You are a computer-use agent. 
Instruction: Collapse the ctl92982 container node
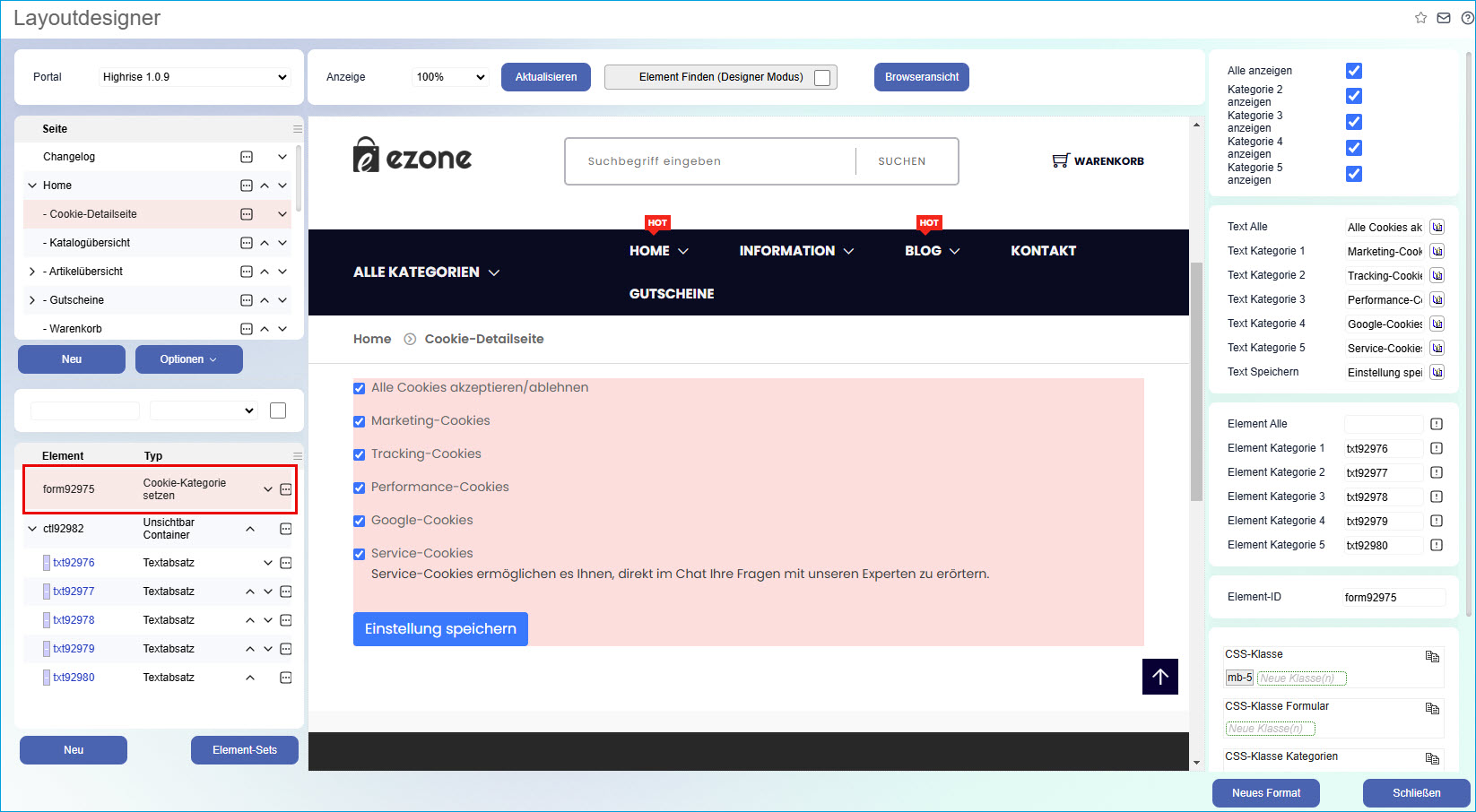pyautogui.click(x=32, y=529)
